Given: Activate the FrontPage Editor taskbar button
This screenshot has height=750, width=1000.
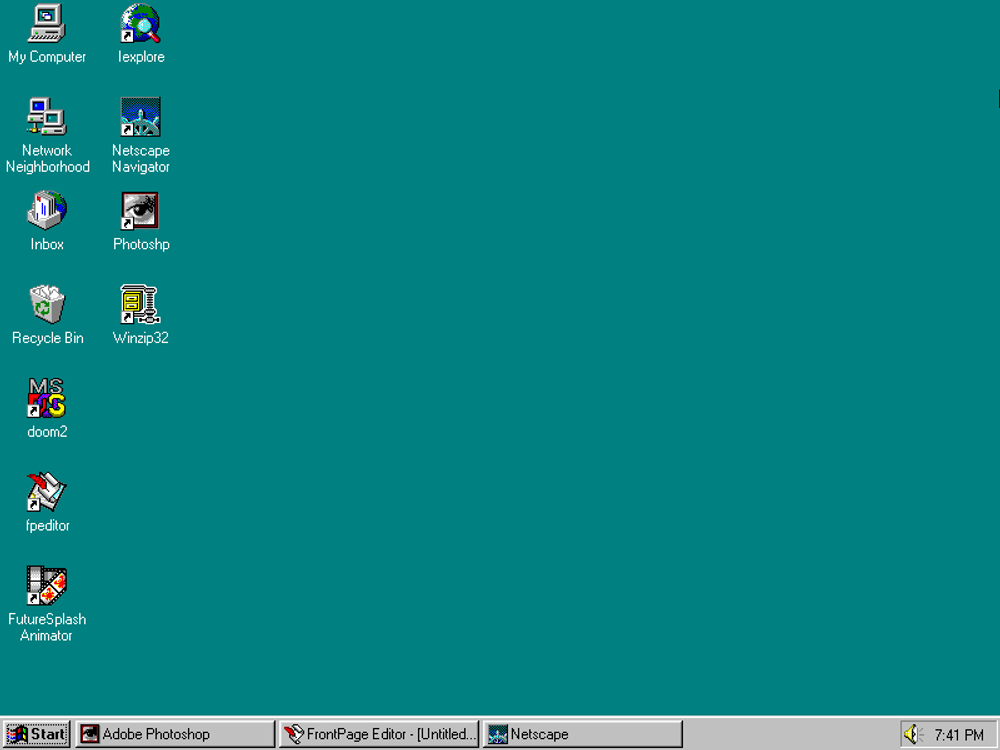Looking at the screenshot, I should (379, 734).
